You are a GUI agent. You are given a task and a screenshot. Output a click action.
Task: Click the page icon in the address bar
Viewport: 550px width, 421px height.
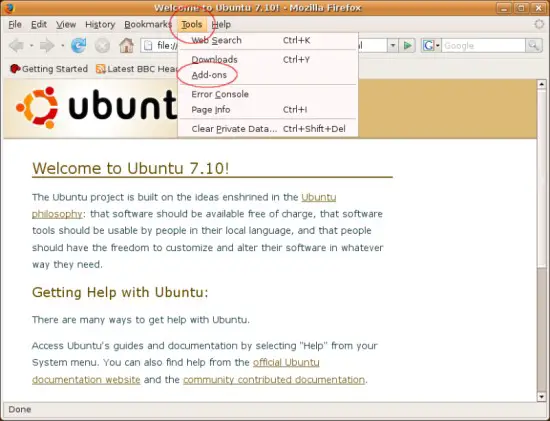pos(148,46)
